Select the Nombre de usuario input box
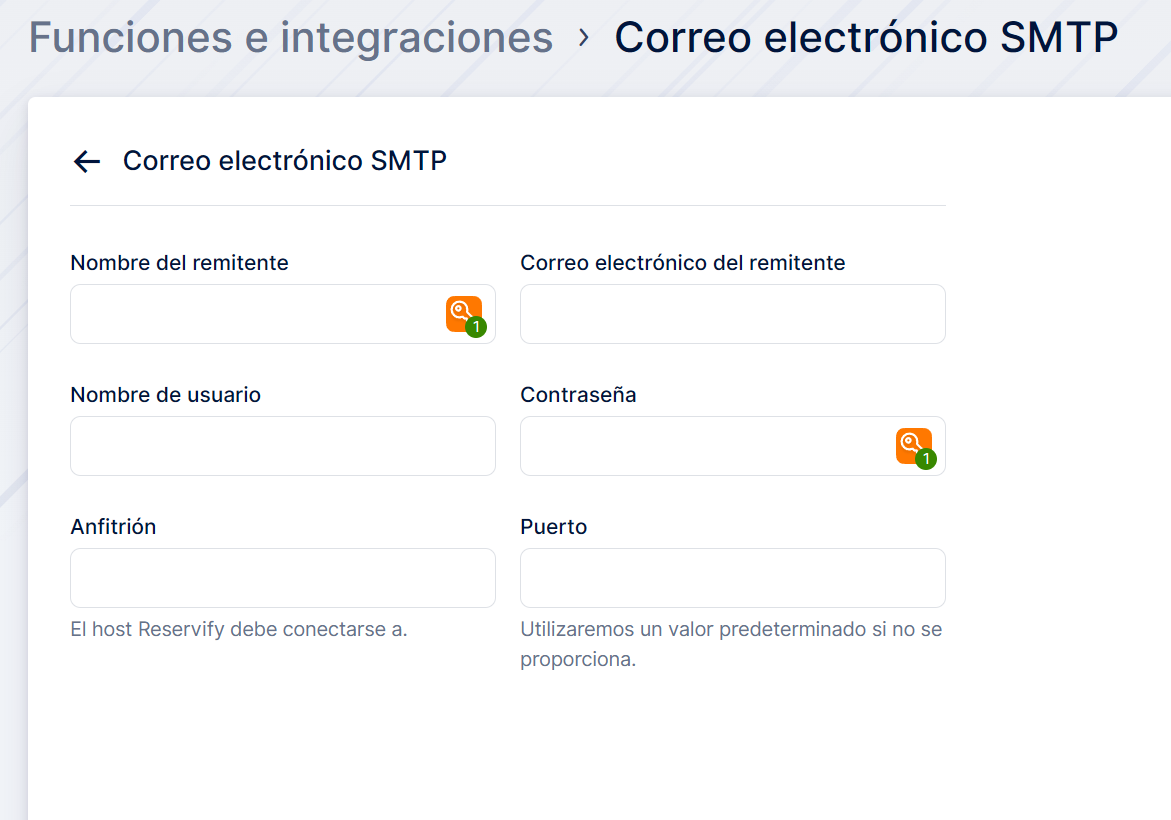This screenshot has width=1171, height=820. [x=282, y=446]
